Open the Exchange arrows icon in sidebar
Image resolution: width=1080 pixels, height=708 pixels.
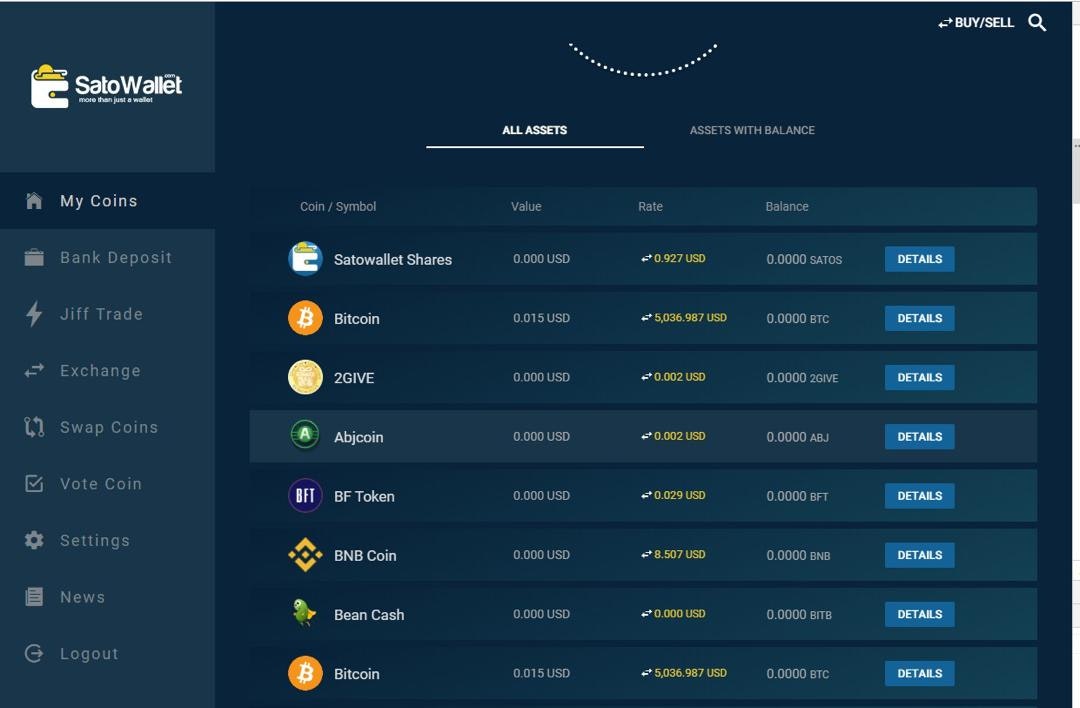pyautogui.click(x=34, y=370)
